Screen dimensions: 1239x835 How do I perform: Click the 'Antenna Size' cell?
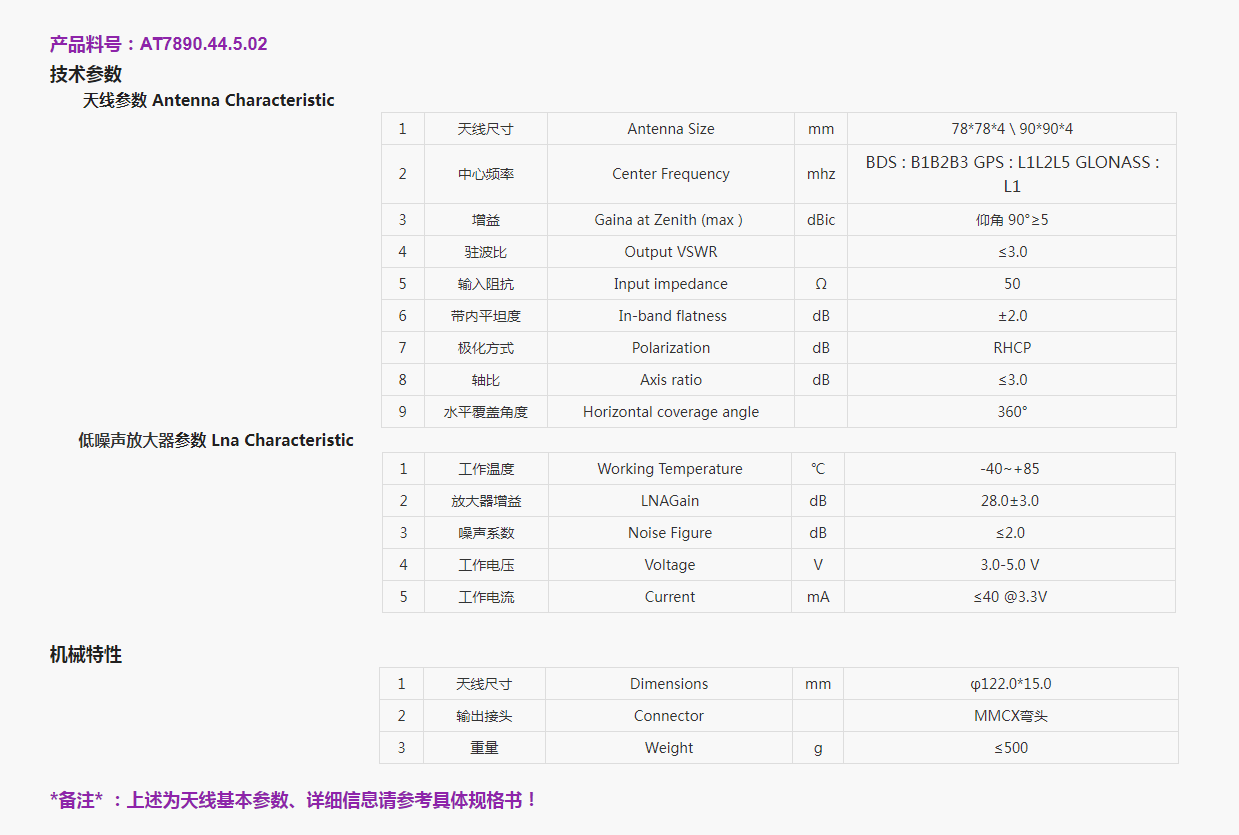click(671, 129)
